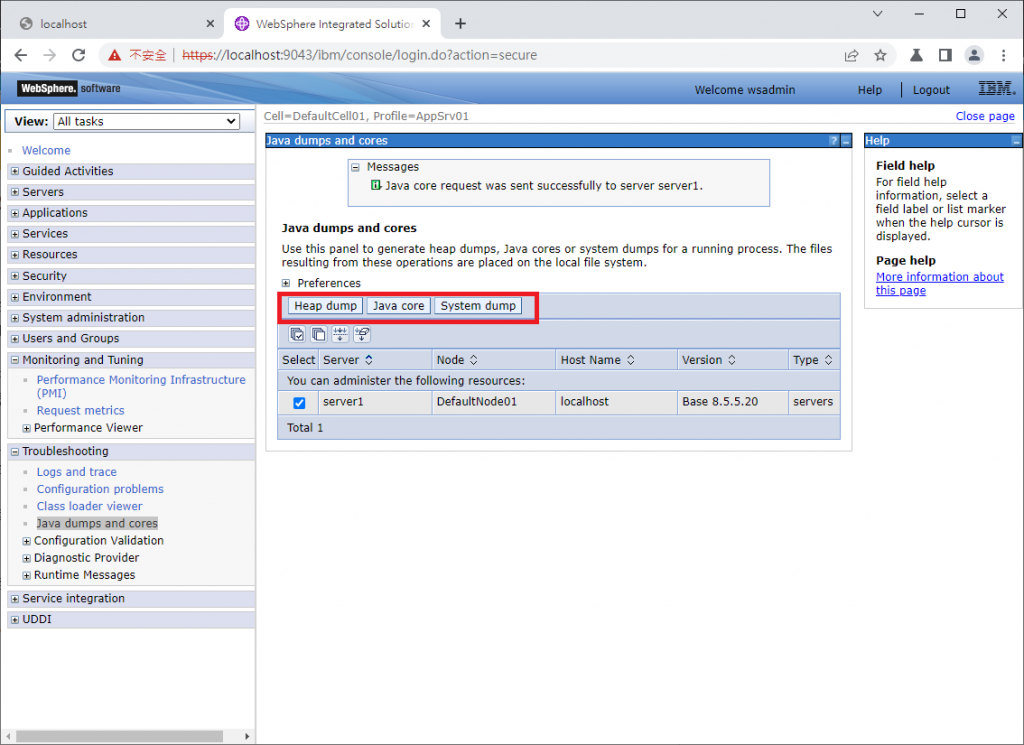Close the WebSphere Integrated Solutions tab

(x=426, y=24)
